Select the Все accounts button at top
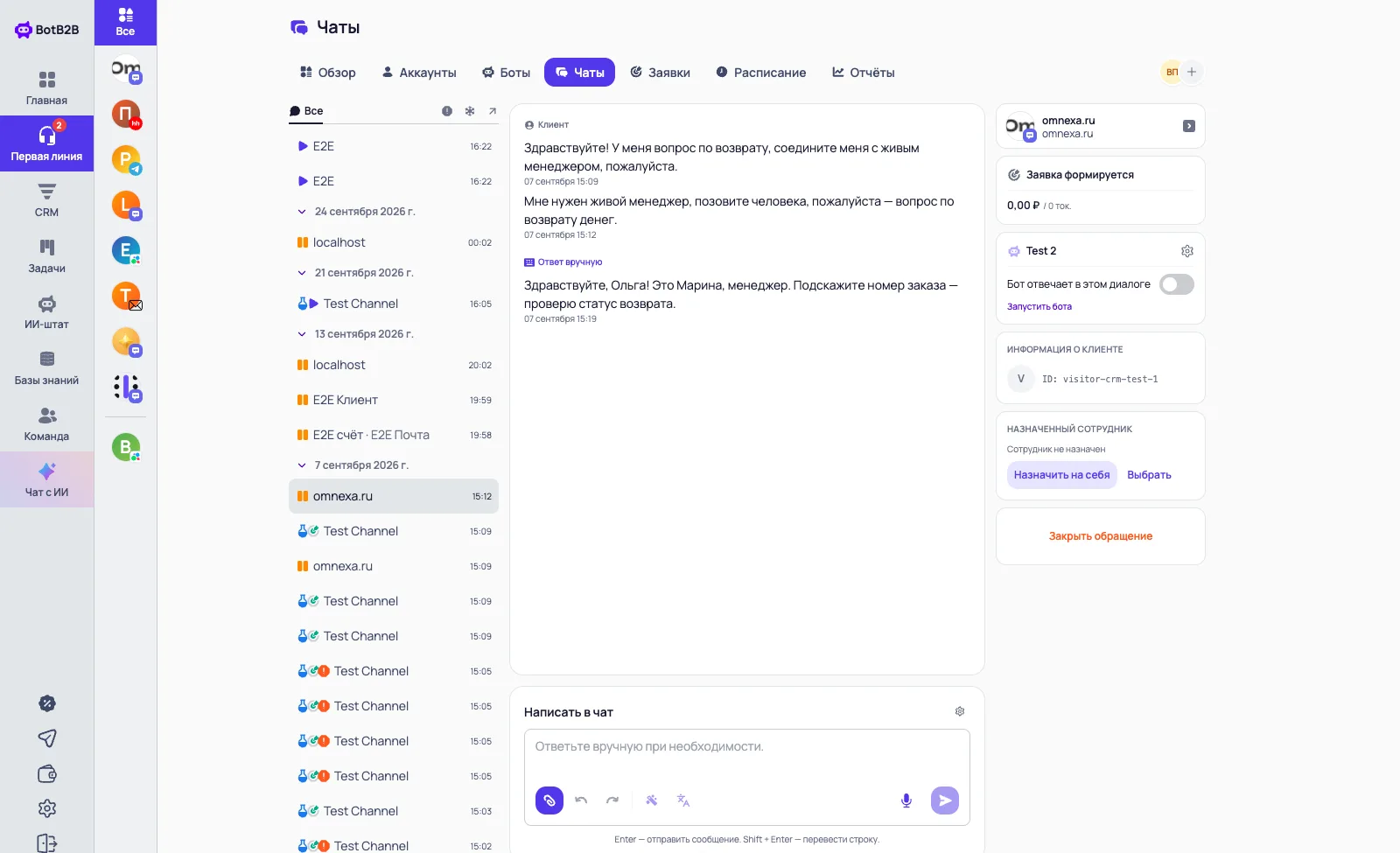The width and height of the screenshot is (1400, 853). point(126,23)
